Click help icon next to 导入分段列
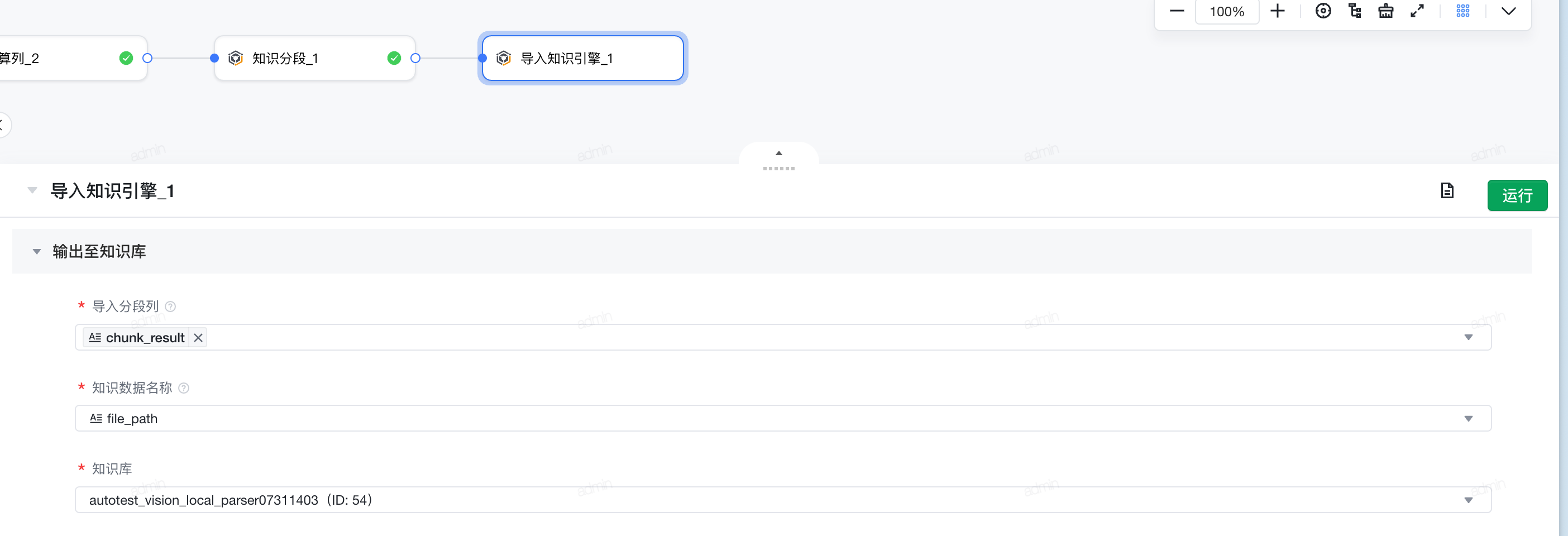The image size is (1568, 536). click(170, 307)
